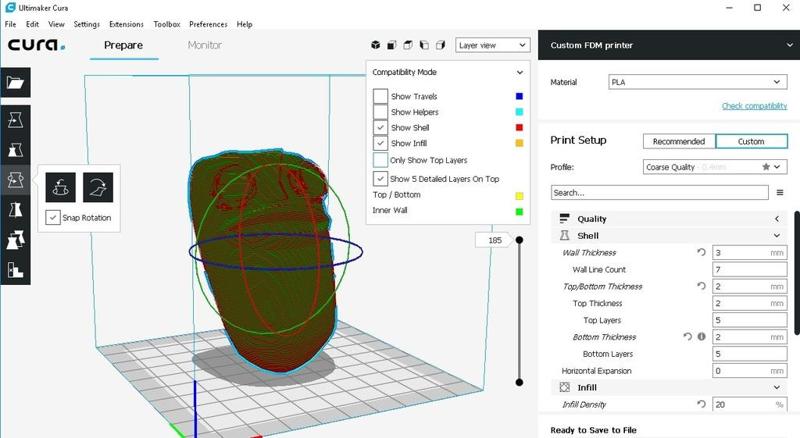Open file with the folder icon
Screen dimensions: 800x438
[x=15, y=82]
